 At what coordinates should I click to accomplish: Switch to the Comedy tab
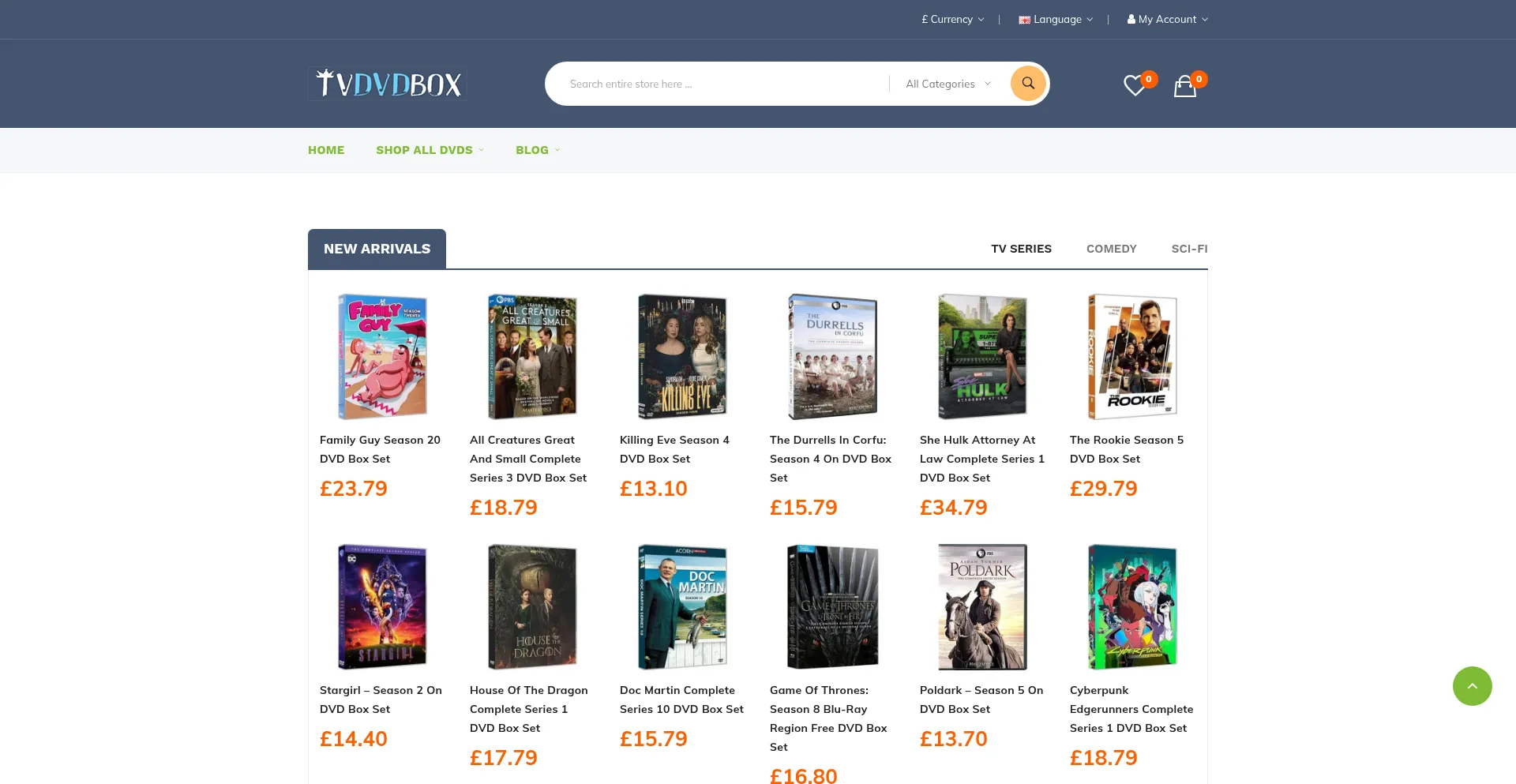coord(1111,249)
